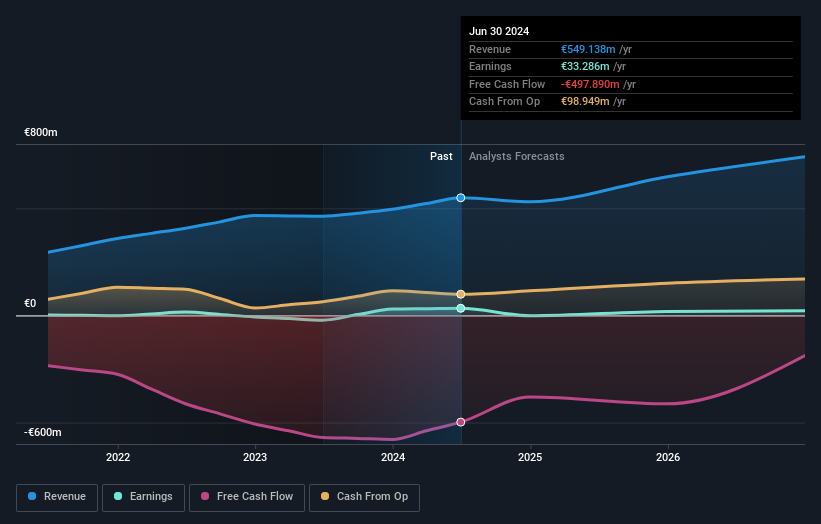Click the Earnings row label in tooltip
Viewport: 821px width, 524px height.
(x=490, y=66)
